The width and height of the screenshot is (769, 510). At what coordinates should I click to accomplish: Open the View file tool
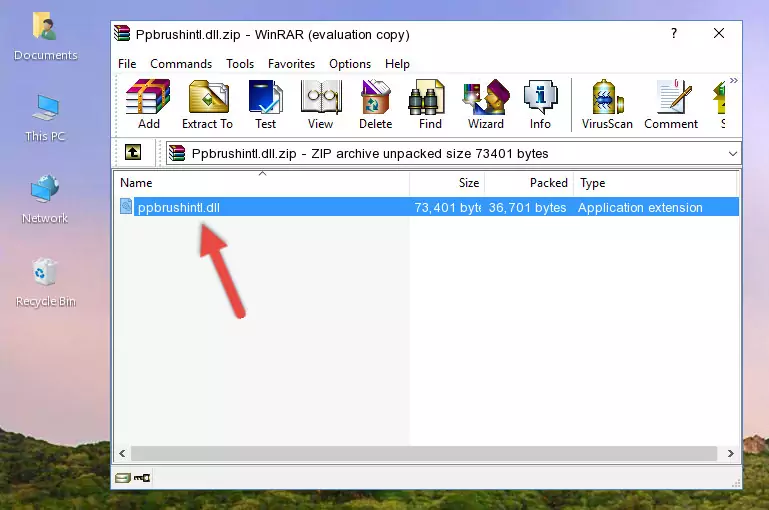[x=321, y=104]
